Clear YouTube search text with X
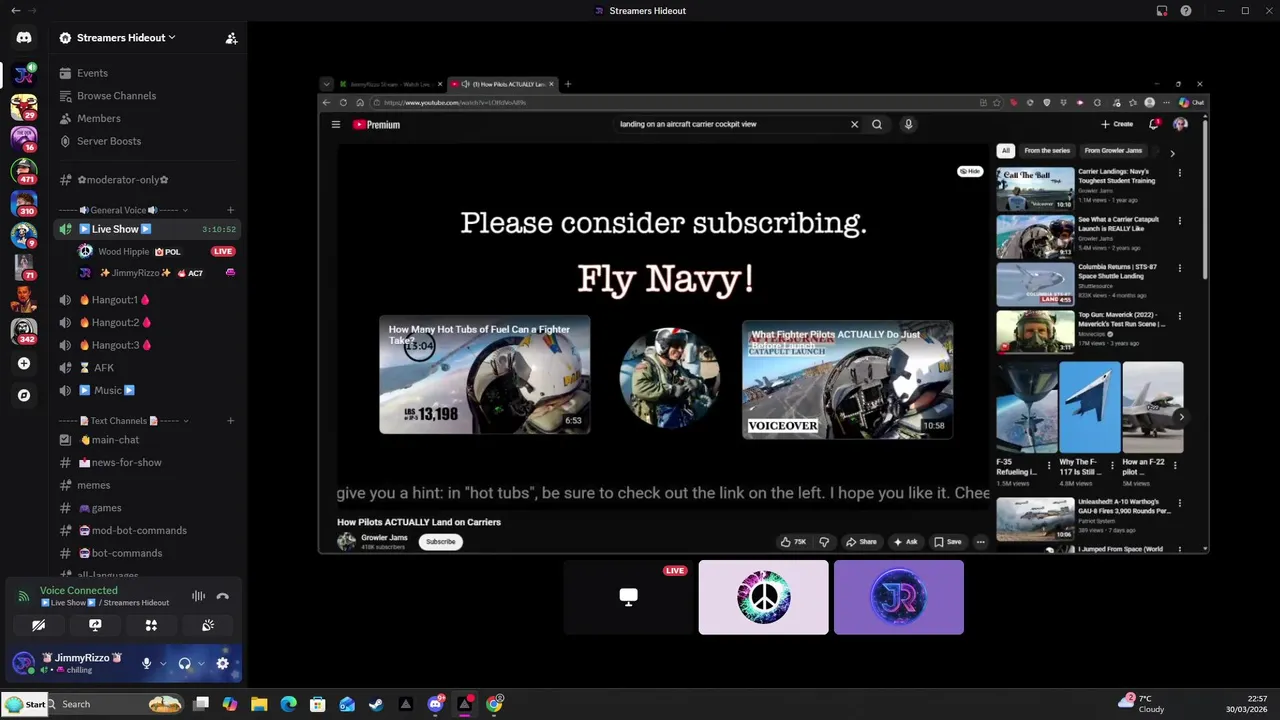Image resolution: width=1280 pixels, height=720 pixels. pyautogui.click(x=854, y=125)
